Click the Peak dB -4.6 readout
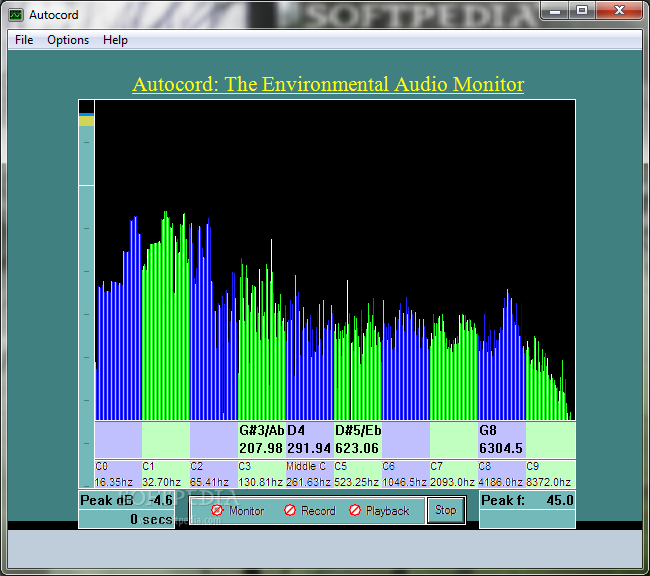This screenshot has width=650, height=576. [126, 500]
